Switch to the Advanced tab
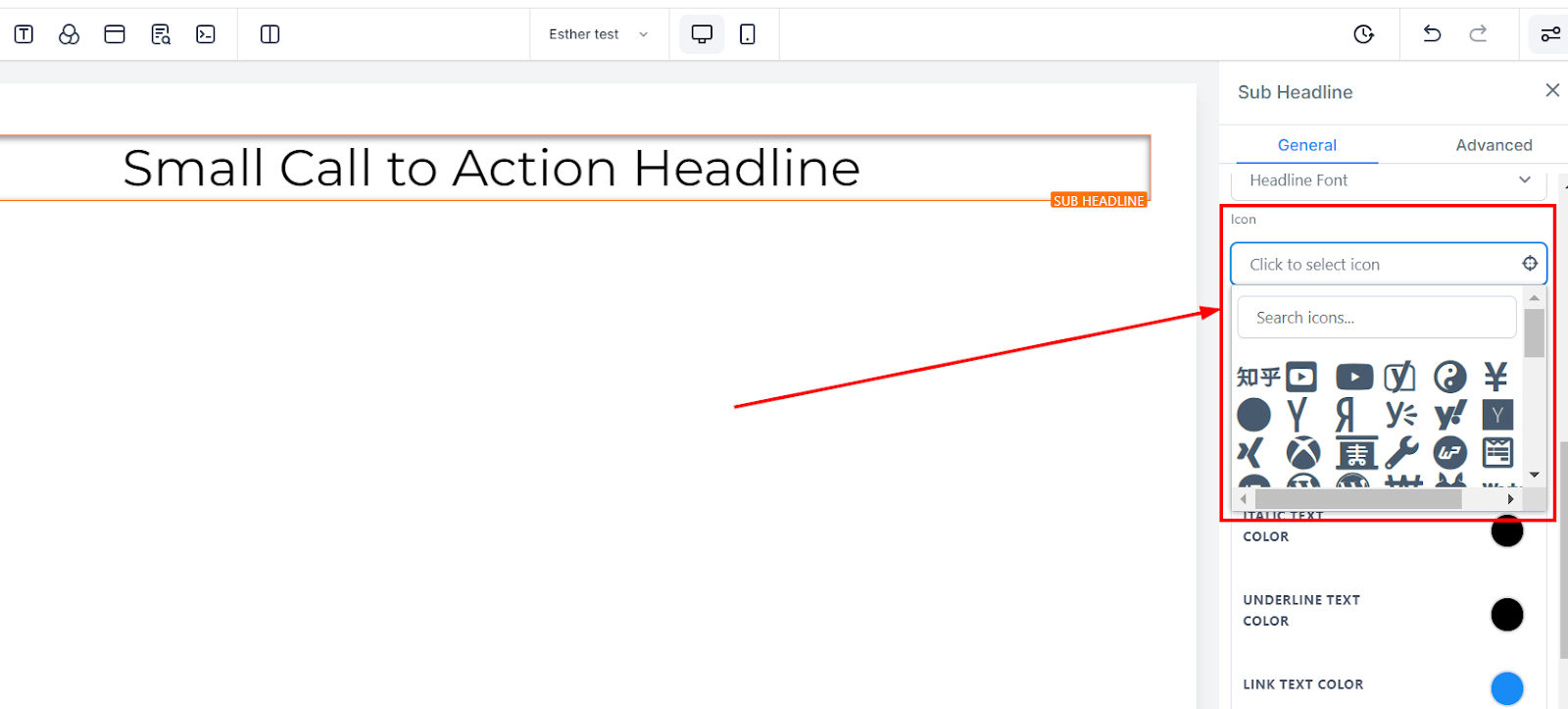The image size is (1568, 709). 1494,145
